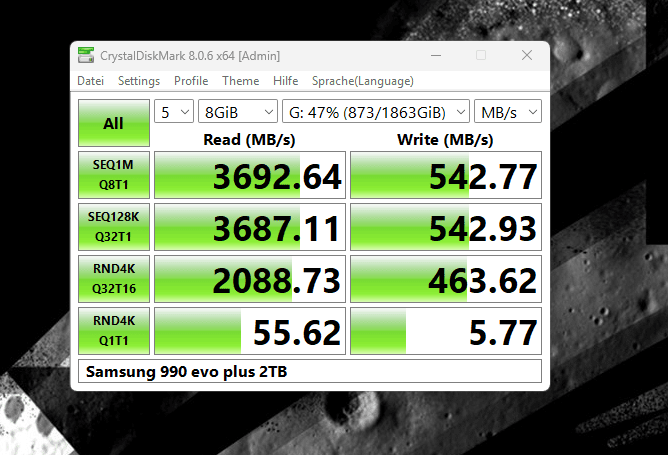Image resolution: width=668 pixels, height=455 pixels.
Task: Click the RND4K Q1T1 read result 55.62
Action: click(250, 331)
